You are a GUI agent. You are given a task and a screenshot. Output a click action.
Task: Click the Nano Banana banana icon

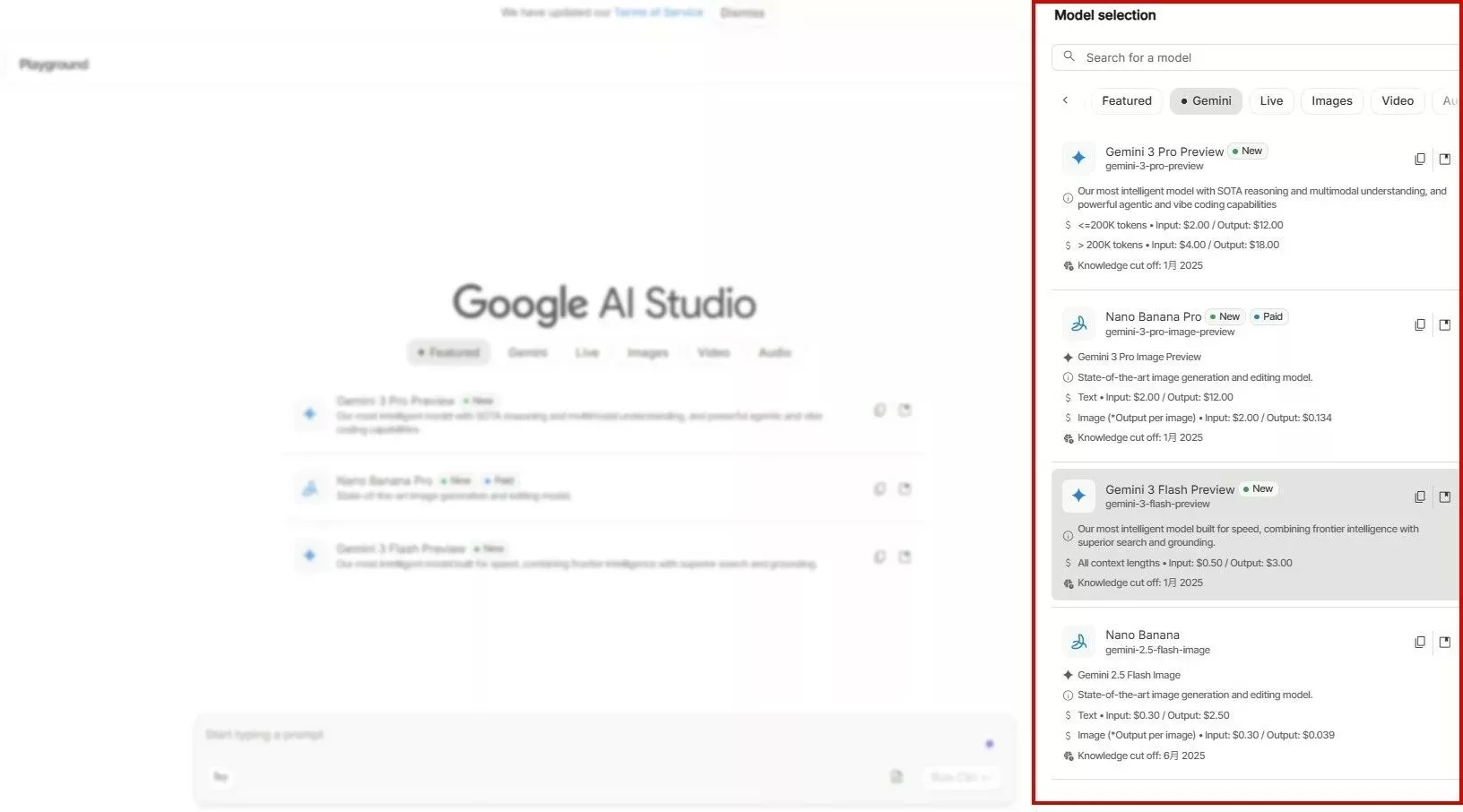pyautogui.click(x=1078, y=642)
